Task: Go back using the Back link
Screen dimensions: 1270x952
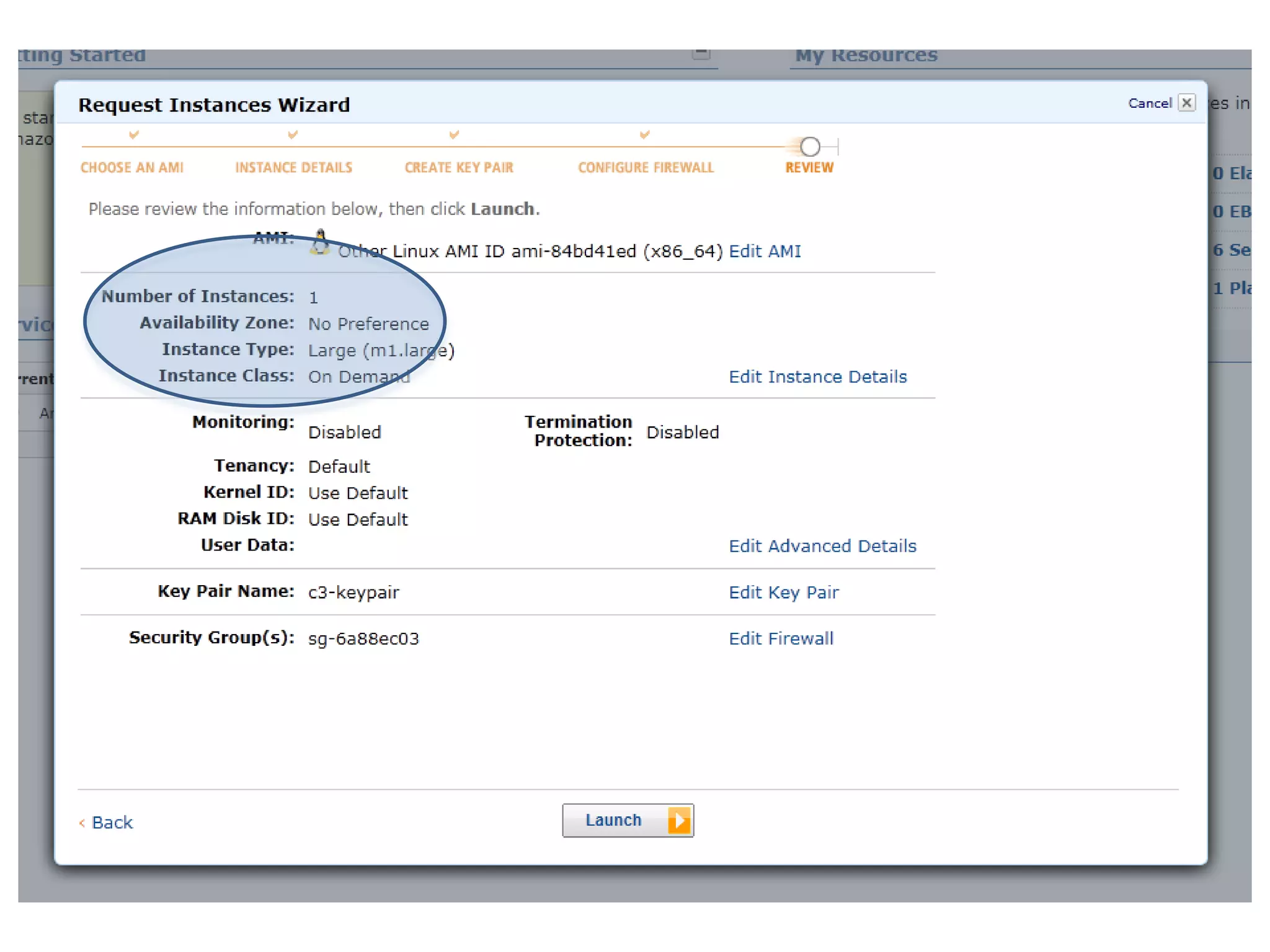Action: click(x=112, y=822)
